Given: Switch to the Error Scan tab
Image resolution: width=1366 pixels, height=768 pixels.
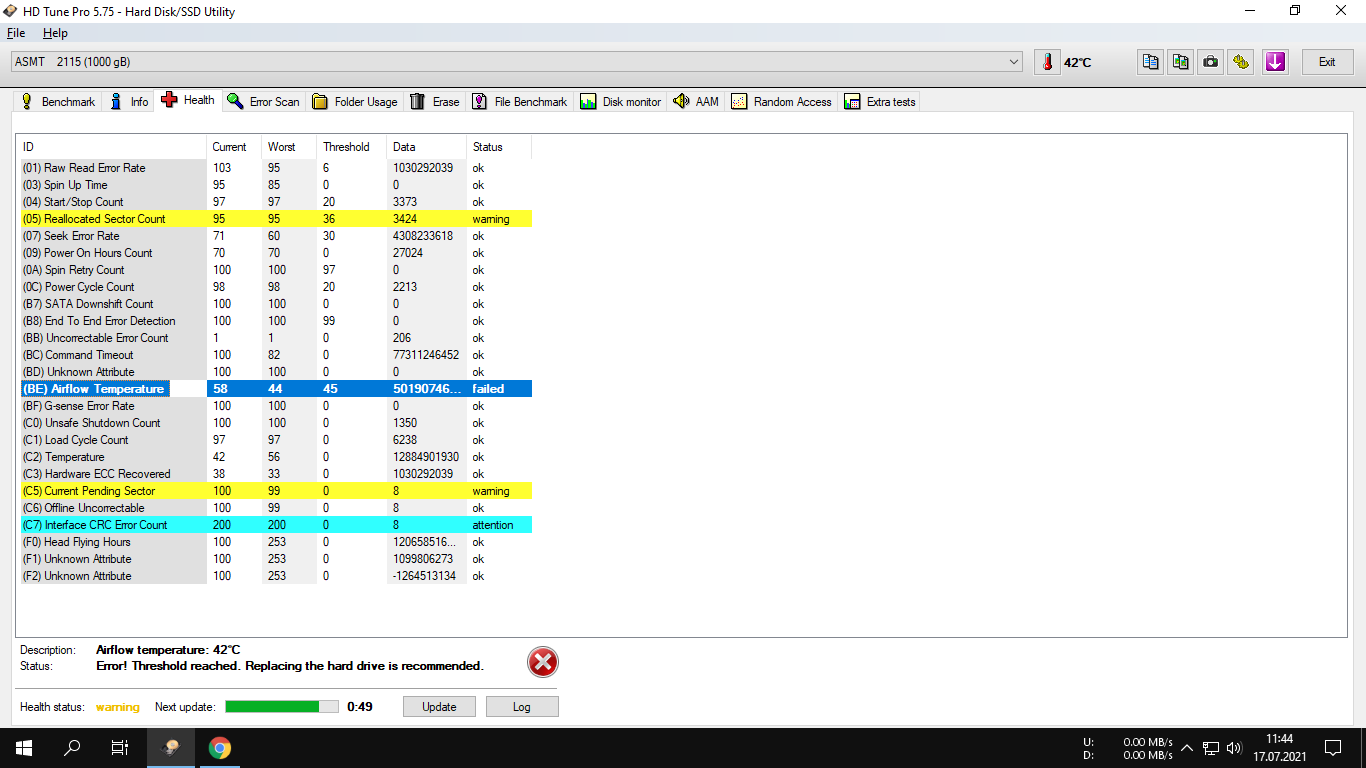Looking at the screenshot, I should click(x=263, y=102).
